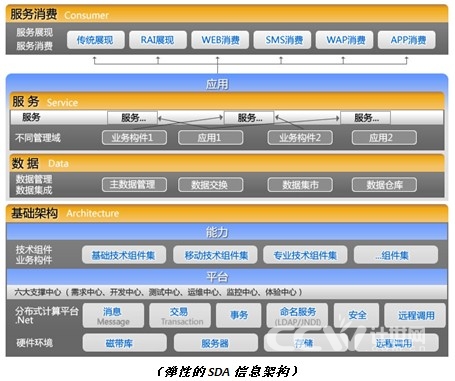
Task: Click the 基础技术组件集 box
Action: tap(124, 255)
